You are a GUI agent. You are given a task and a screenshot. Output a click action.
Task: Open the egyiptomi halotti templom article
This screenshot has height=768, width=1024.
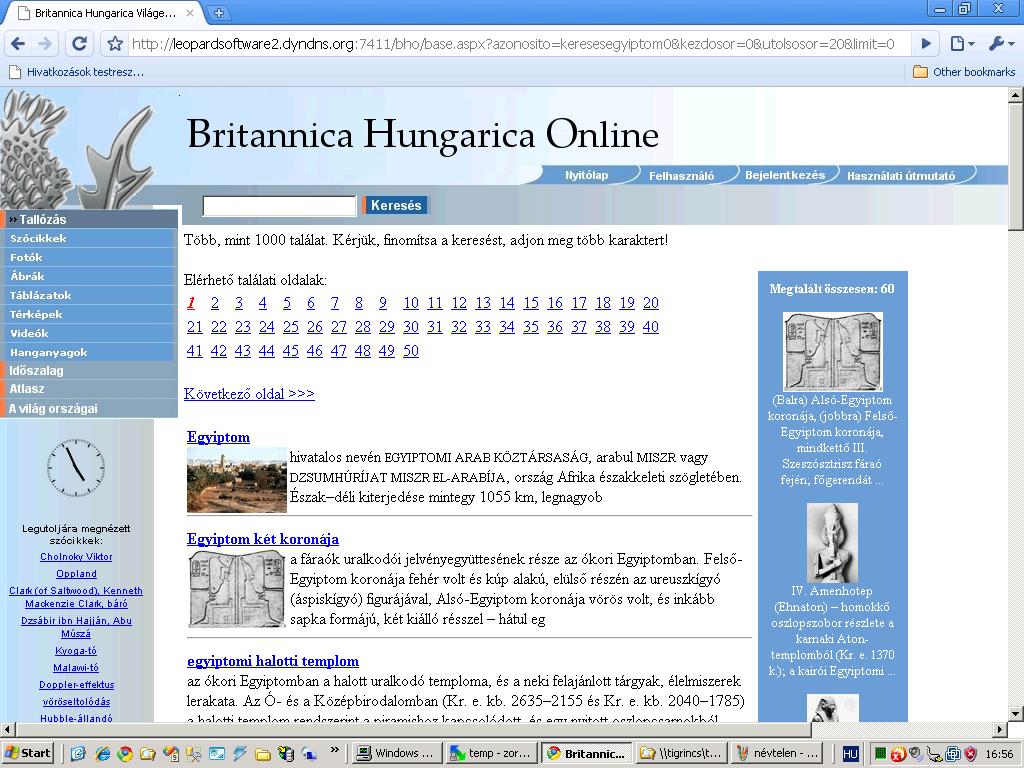[273, 661]
